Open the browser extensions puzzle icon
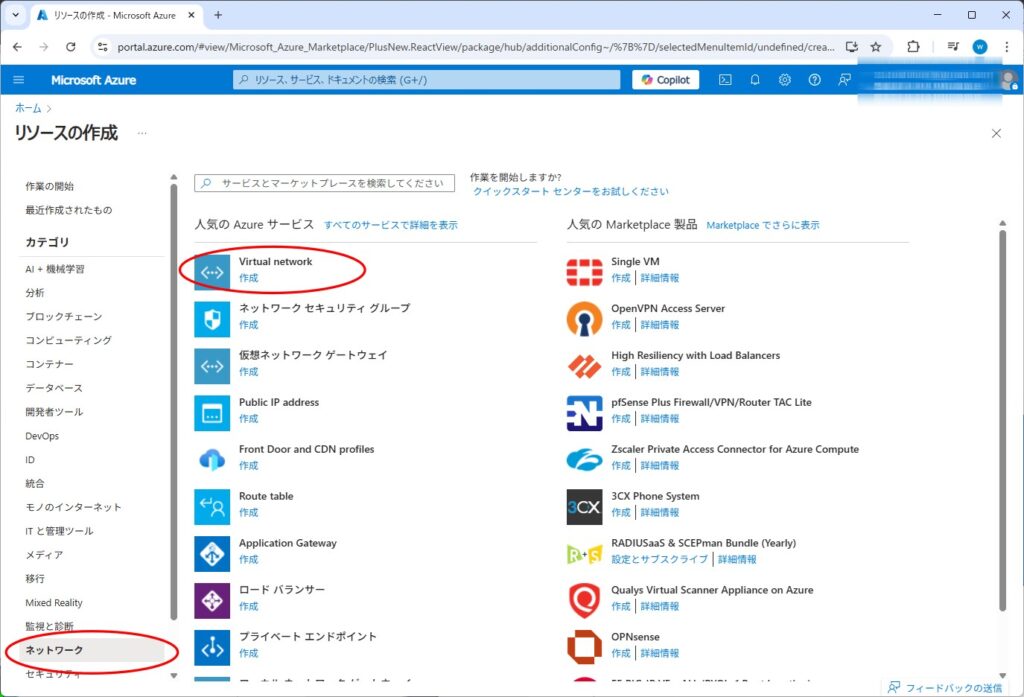This screenshot has width=1024, height=697. (x=913, y=47)
